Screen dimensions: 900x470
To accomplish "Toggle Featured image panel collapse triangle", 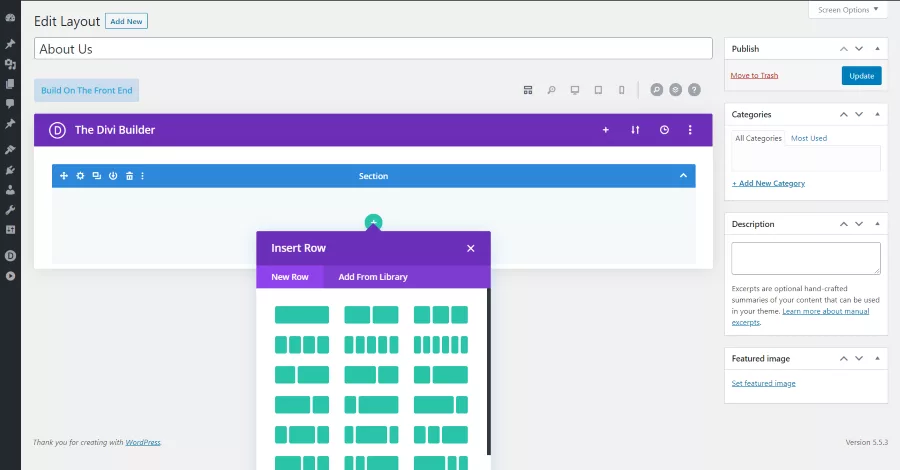I will [877, 358].
